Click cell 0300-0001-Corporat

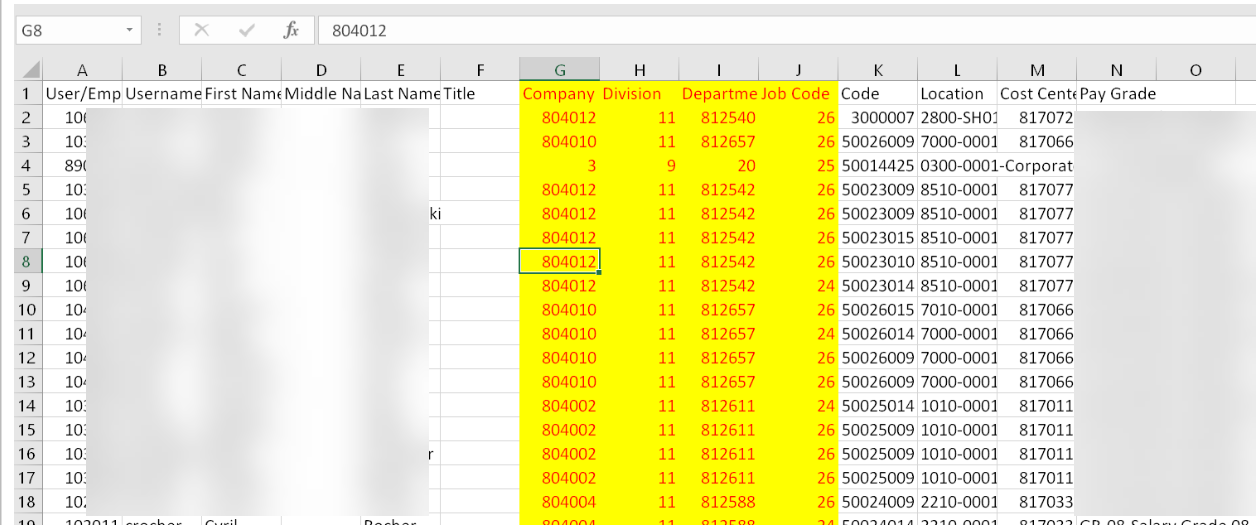[x=996, y=165]
